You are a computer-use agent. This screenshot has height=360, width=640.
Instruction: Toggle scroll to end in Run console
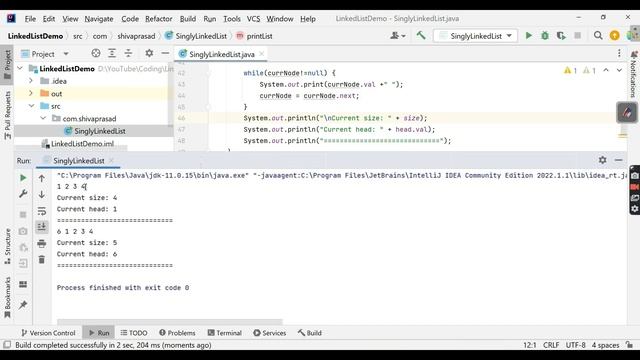(42, 227)
